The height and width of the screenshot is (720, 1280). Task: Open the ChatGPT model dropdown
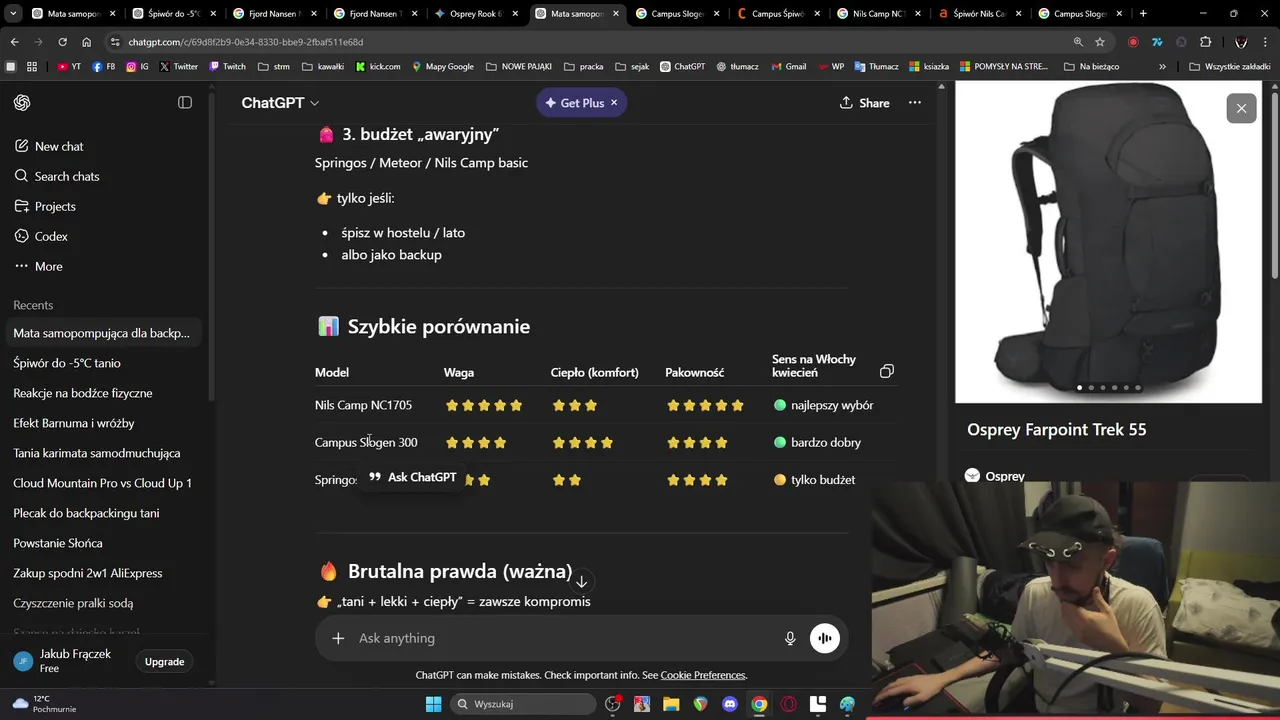[x=280, y=103]
